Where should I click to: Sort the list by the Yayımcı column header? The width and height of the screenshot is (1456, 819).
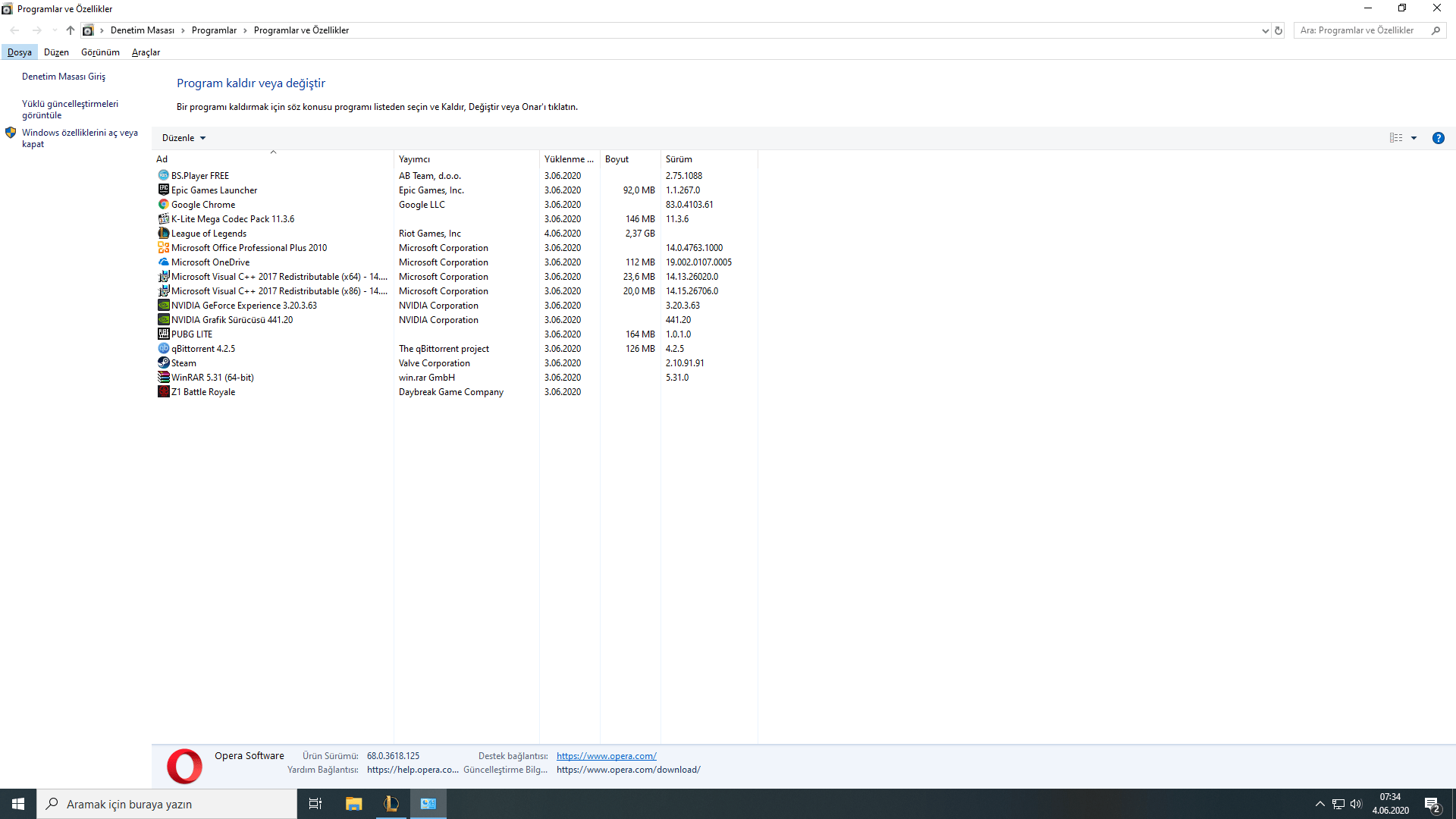414,159
